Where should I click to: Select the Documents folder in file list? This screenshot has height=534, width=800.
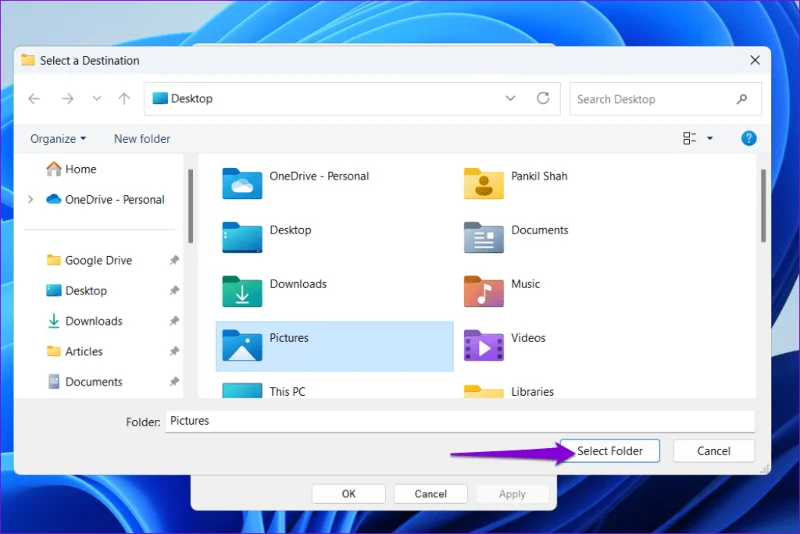[x=516, y=237]
